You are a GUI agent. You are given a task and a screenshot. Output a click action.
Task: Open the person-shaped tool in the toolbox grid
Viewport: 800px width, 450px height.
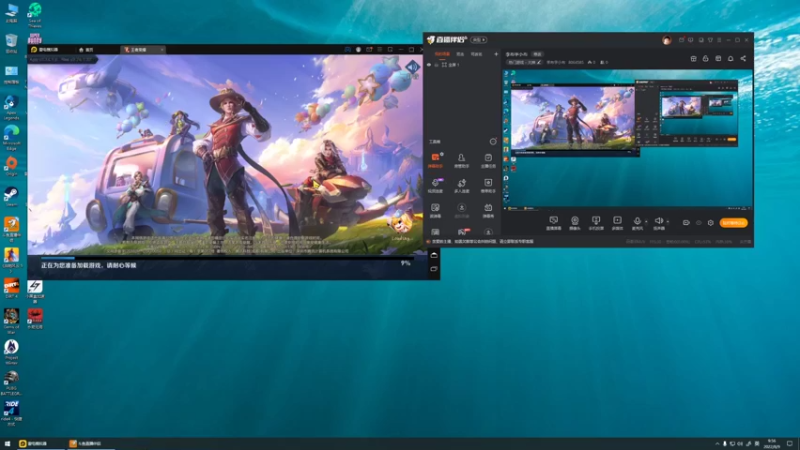461,160
